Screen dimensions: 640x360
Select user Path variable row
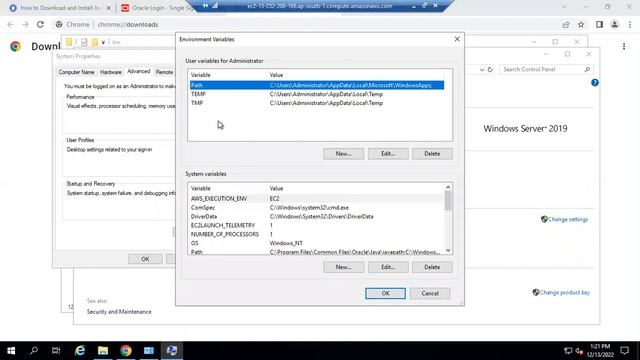(x=317, y=85)
